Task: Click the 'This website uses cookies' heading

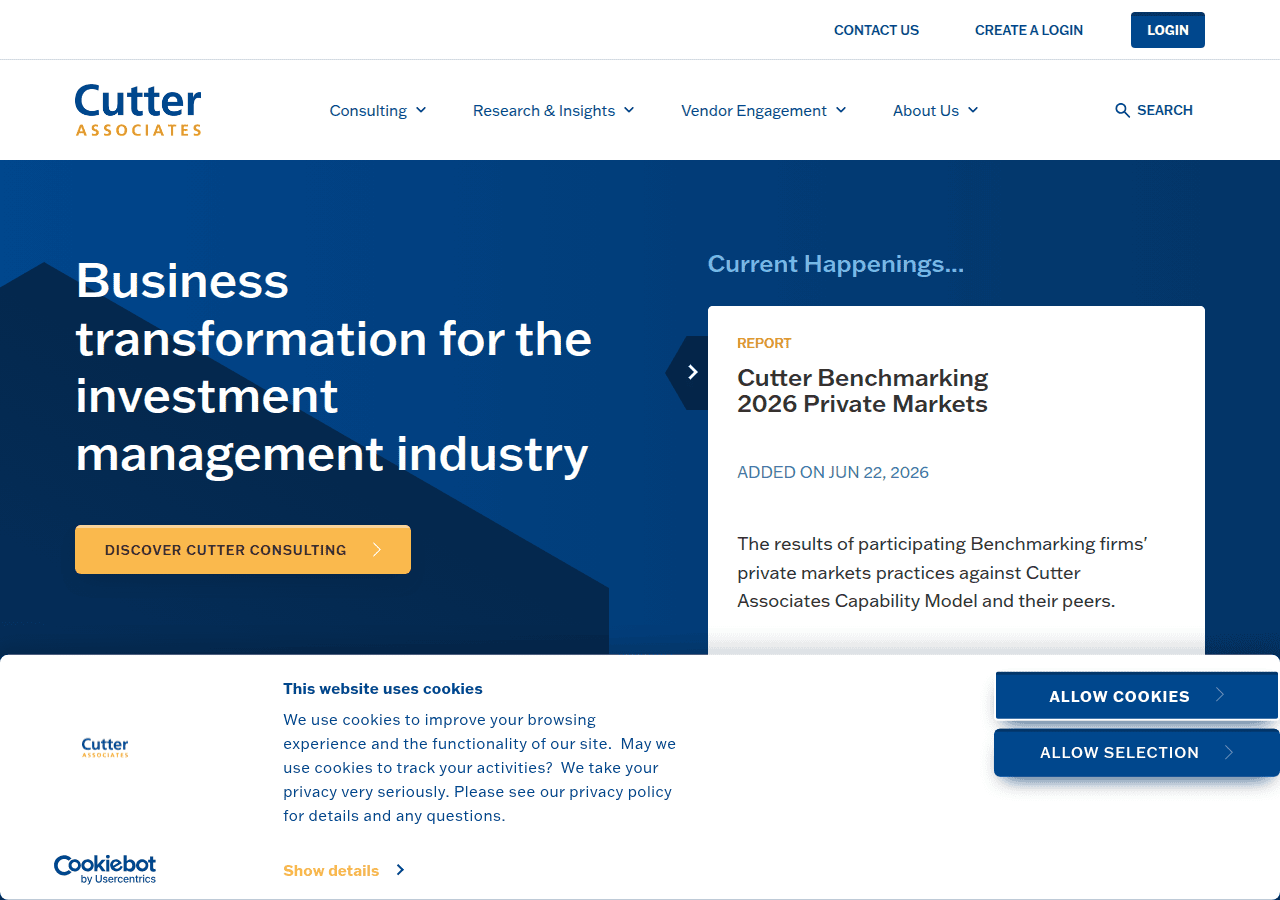Action: 383,688
